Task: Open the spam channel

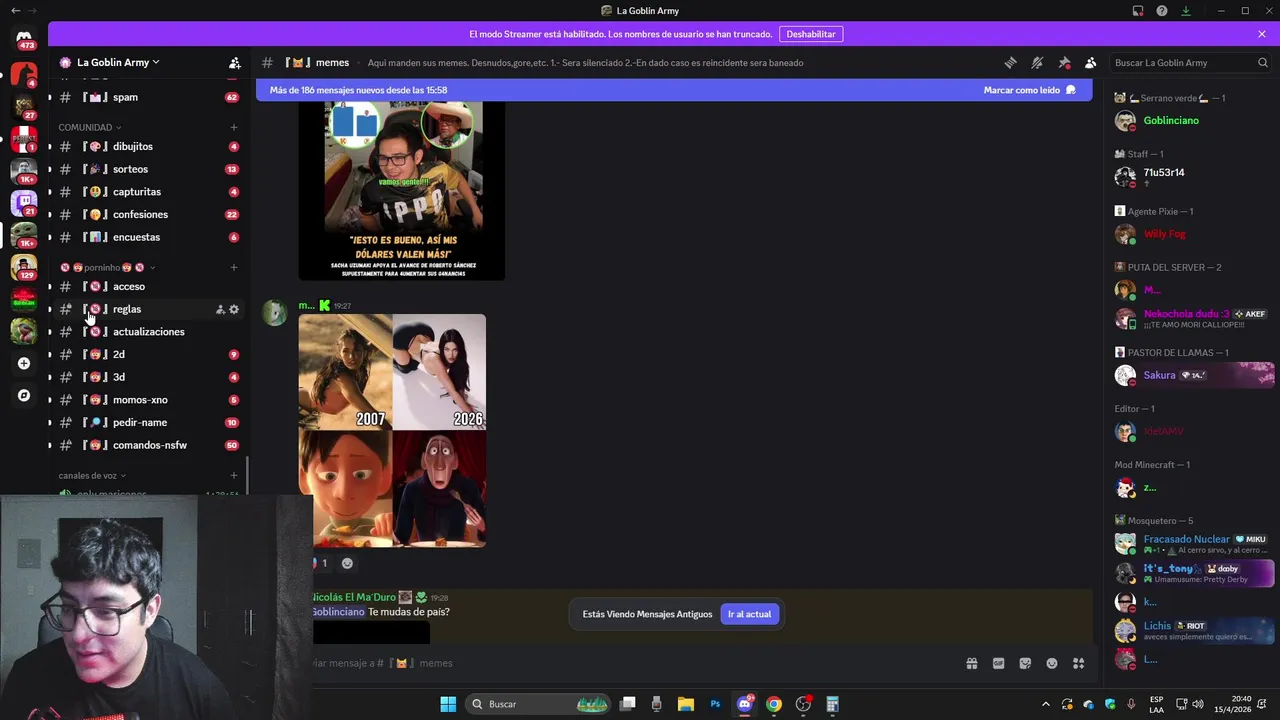Action: 148,97
